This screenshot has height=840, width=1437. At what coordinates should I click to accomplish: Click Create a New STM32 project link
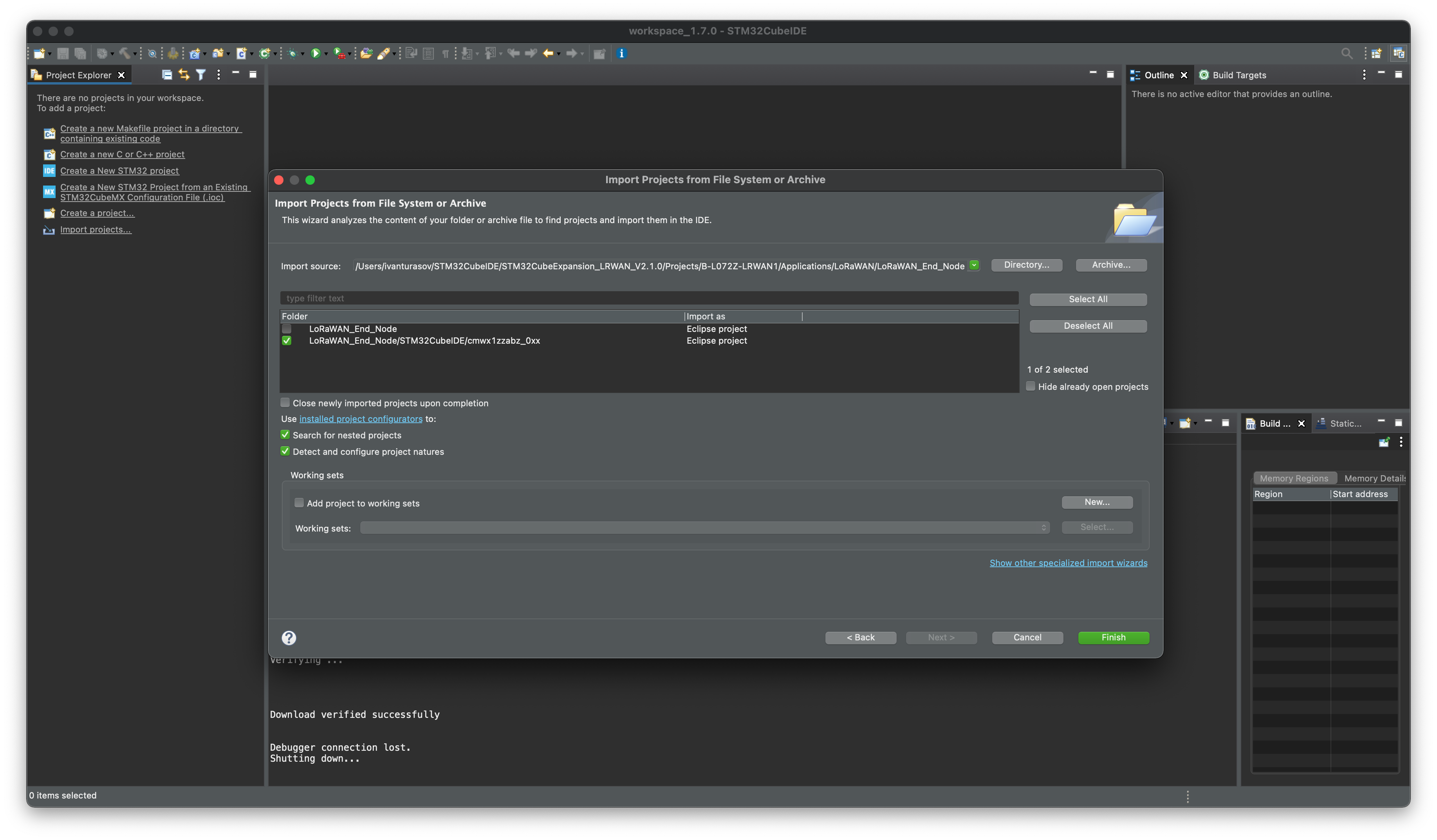coord(120,170)
